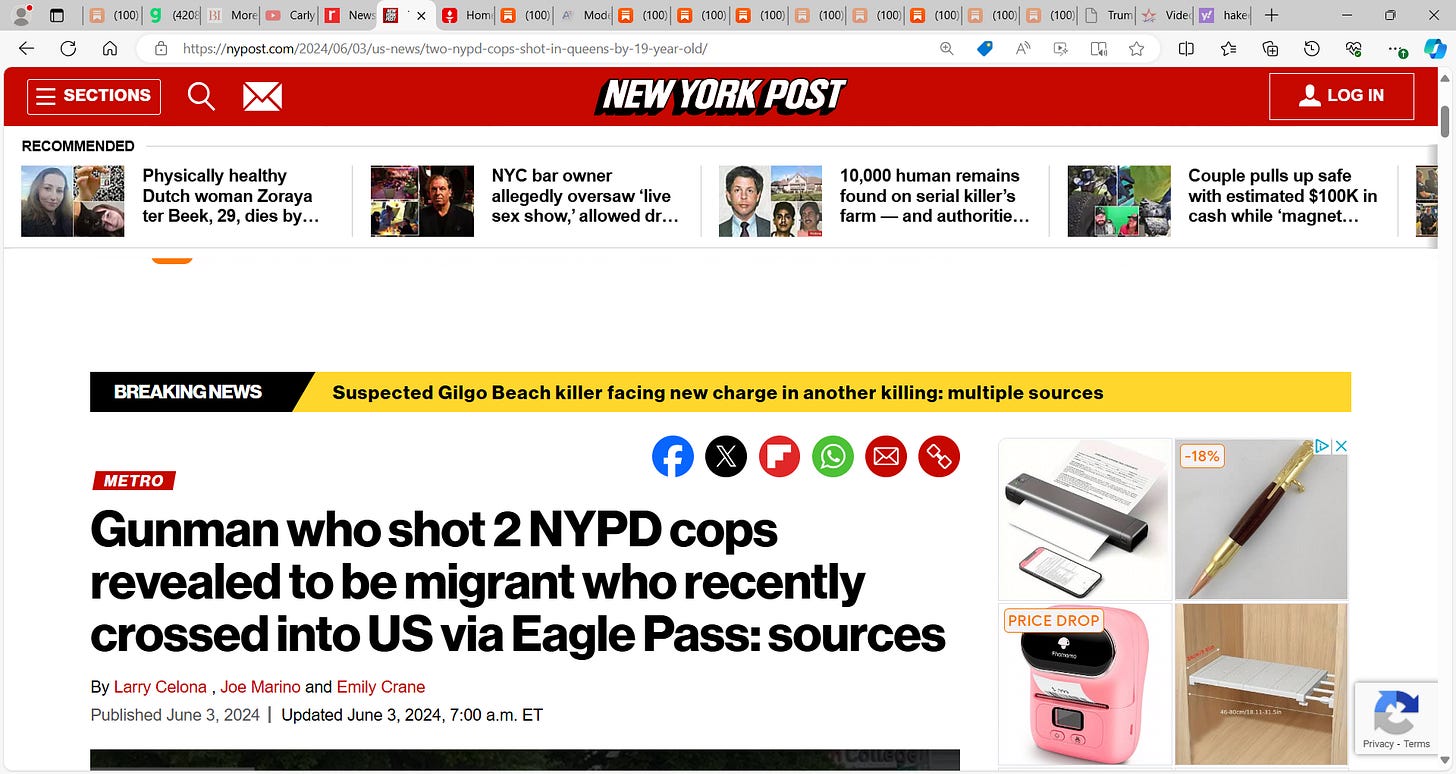Share the article on X
Image resolution: width=1456 pixels, height=774 pixels.
726,457
